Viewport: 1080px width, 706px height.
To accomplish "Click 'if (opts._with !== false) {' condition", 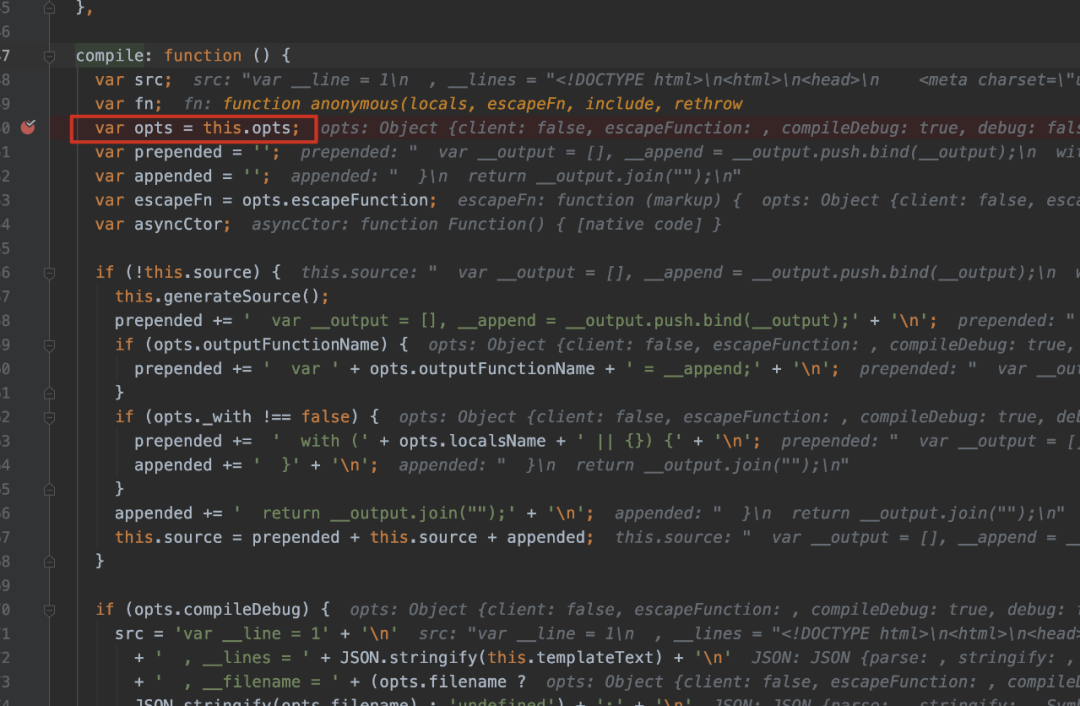I will (x=247, y=417).
